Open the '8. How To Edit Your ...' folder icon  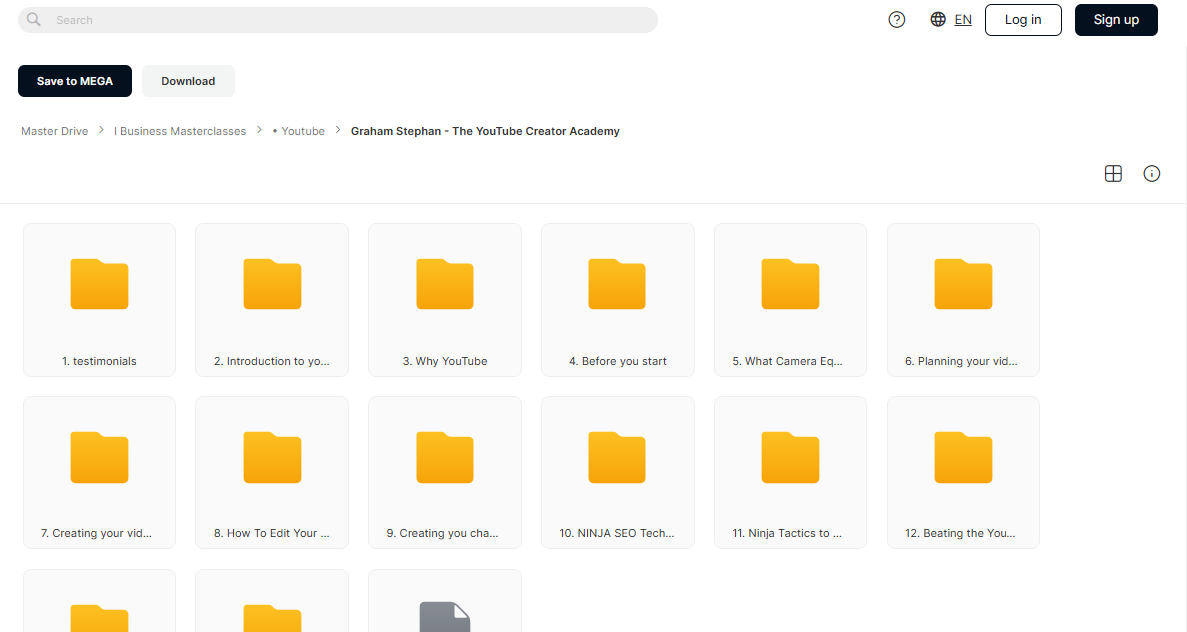coord(273,457)
